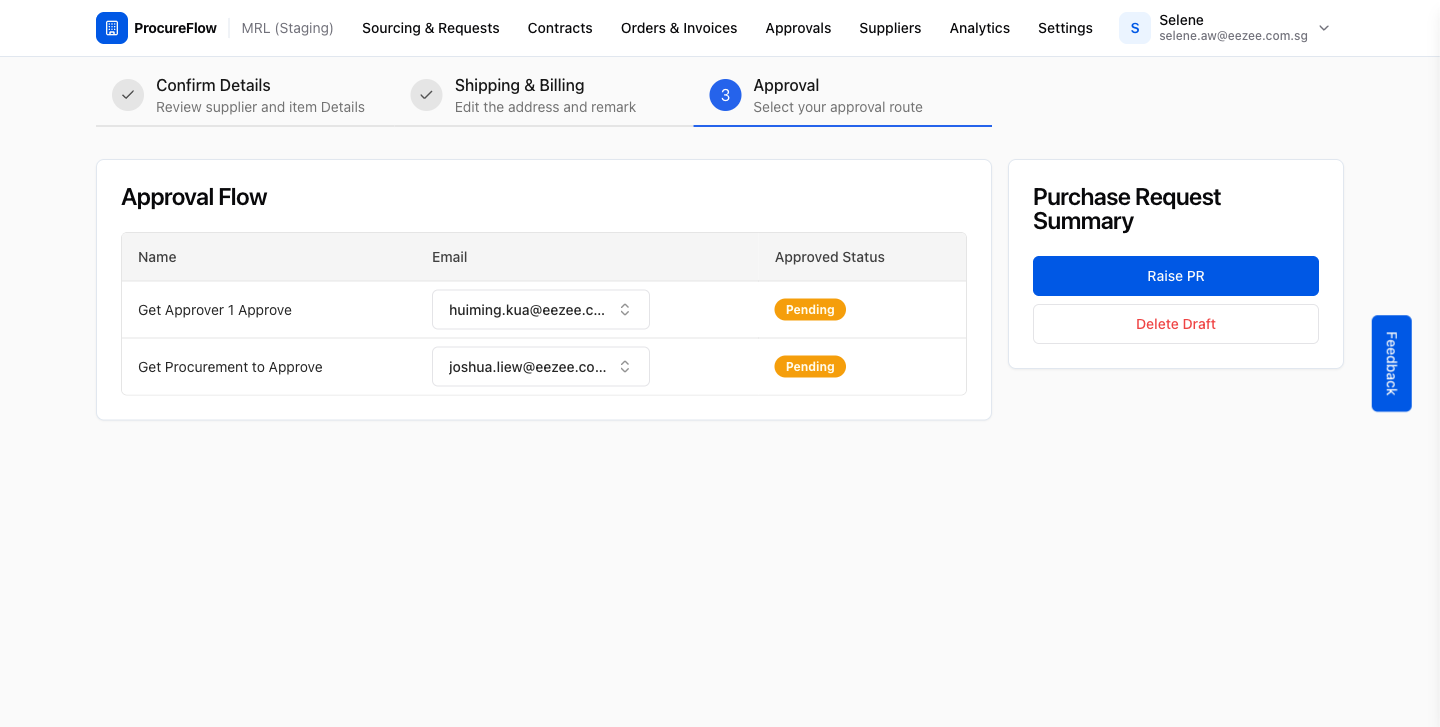
Task: Click the Name column header
Action: point(157,257)
